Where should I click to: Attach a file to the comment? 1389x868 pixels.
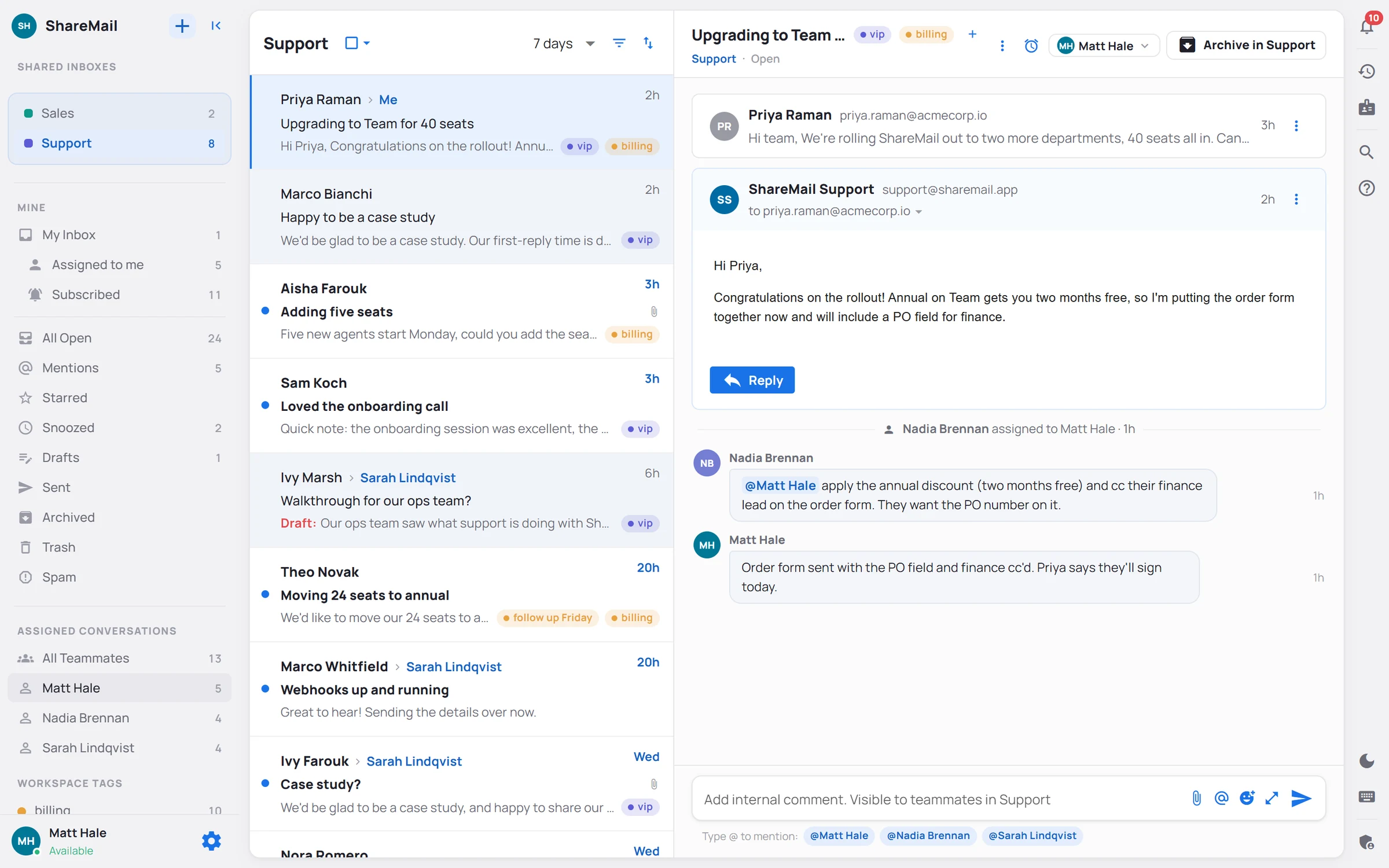1196,799
